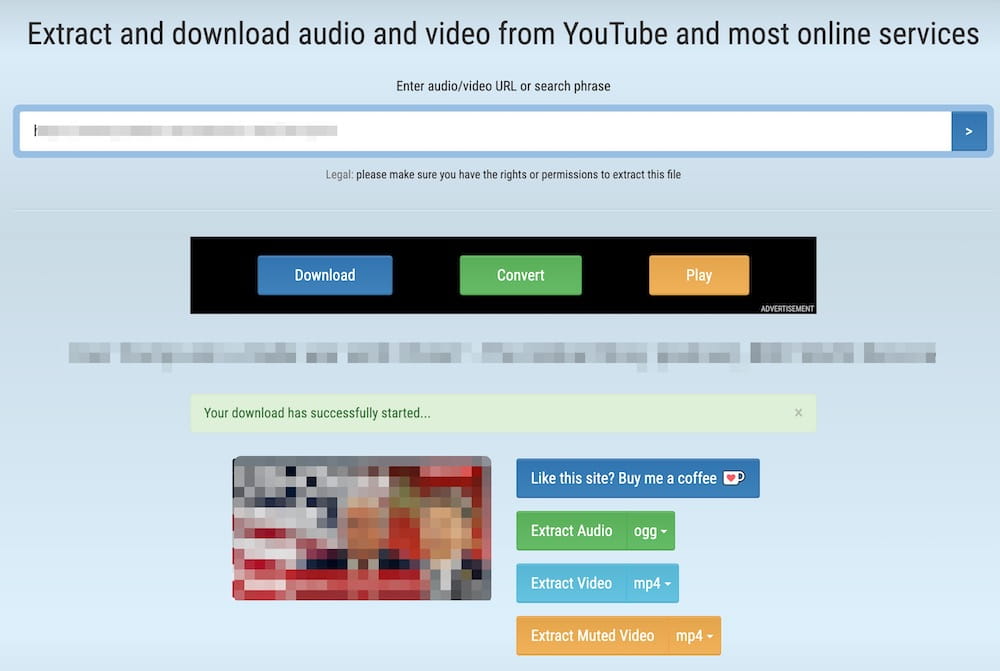Click the 'Enter audio/video URL or search phrase' label

click(503, 86)
